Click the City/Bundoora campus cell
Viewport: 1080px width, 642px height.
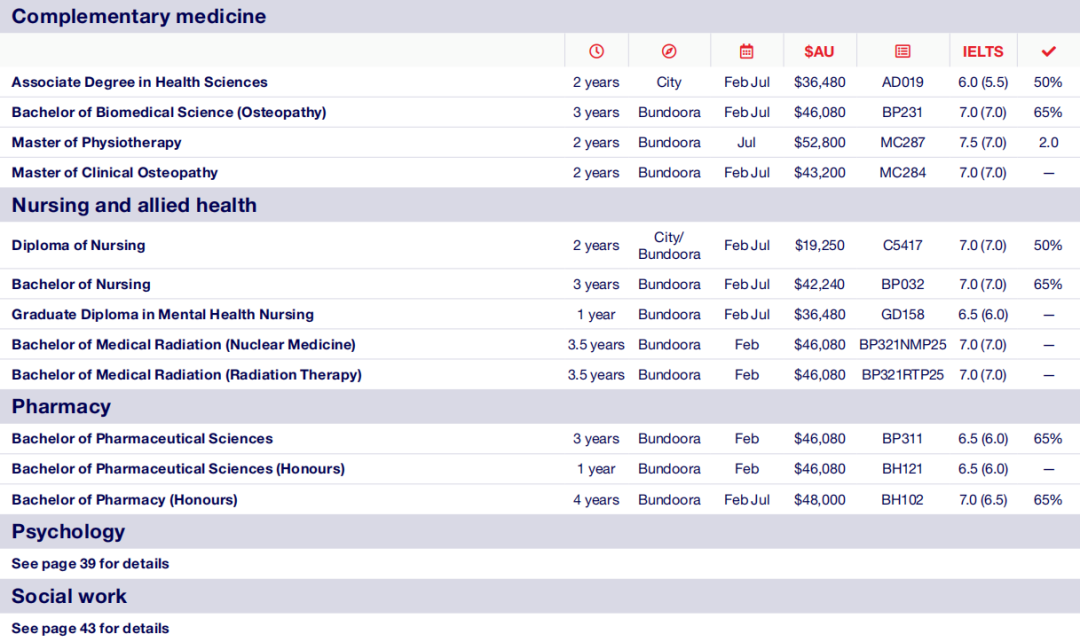tap(669, 245)
